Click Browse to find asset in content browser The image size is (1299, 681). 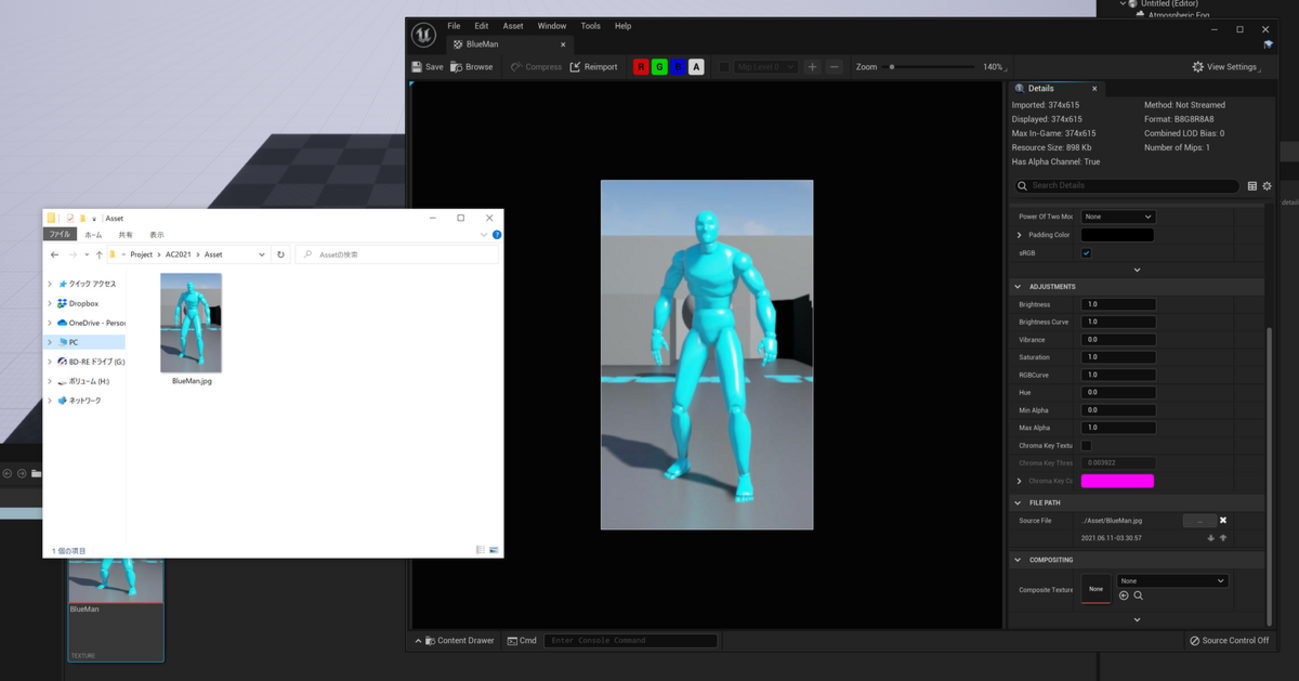pyautogui.click(x=471, y=67)
